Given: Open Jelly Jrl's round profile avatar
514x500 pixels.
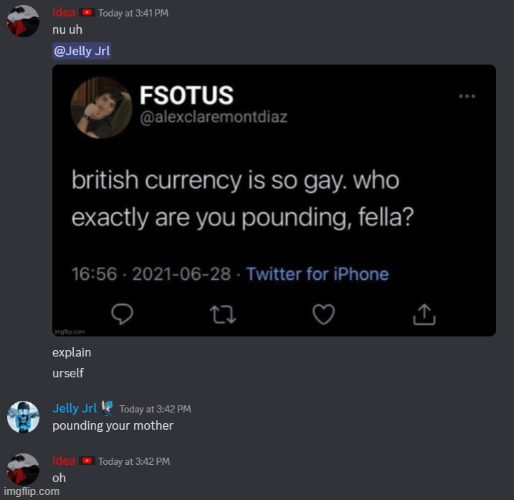Looking at the screenshot, I should [x=23, y=417].
